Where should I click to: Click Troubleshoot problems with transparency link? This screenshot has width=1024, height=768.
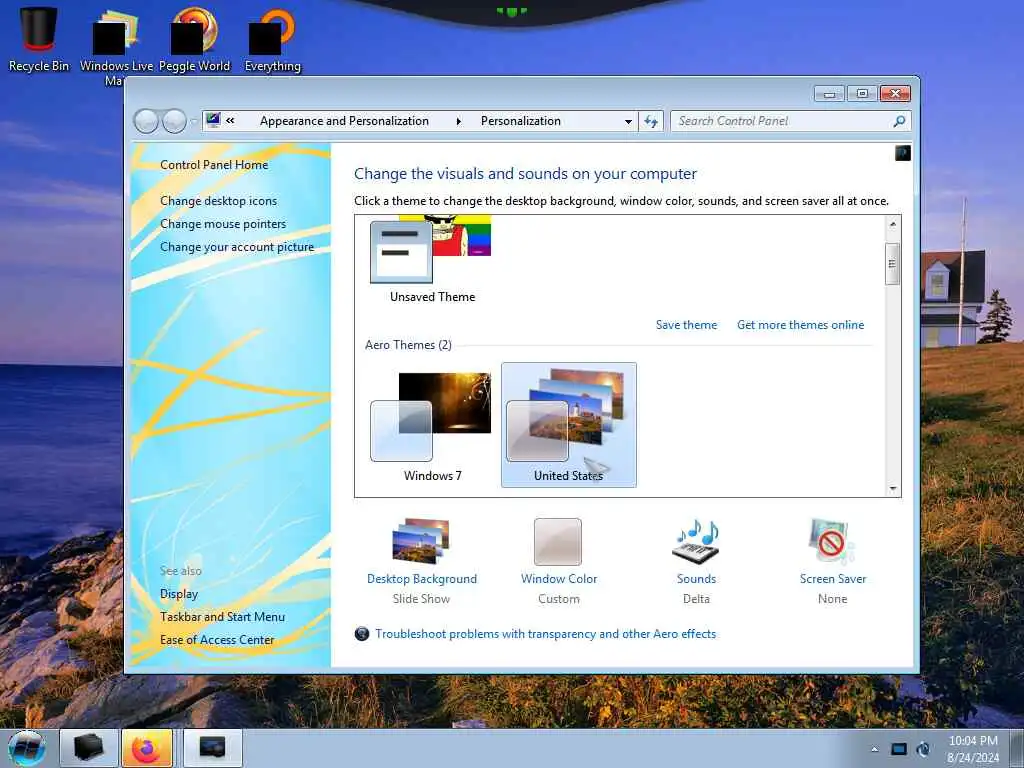(545, 633)
